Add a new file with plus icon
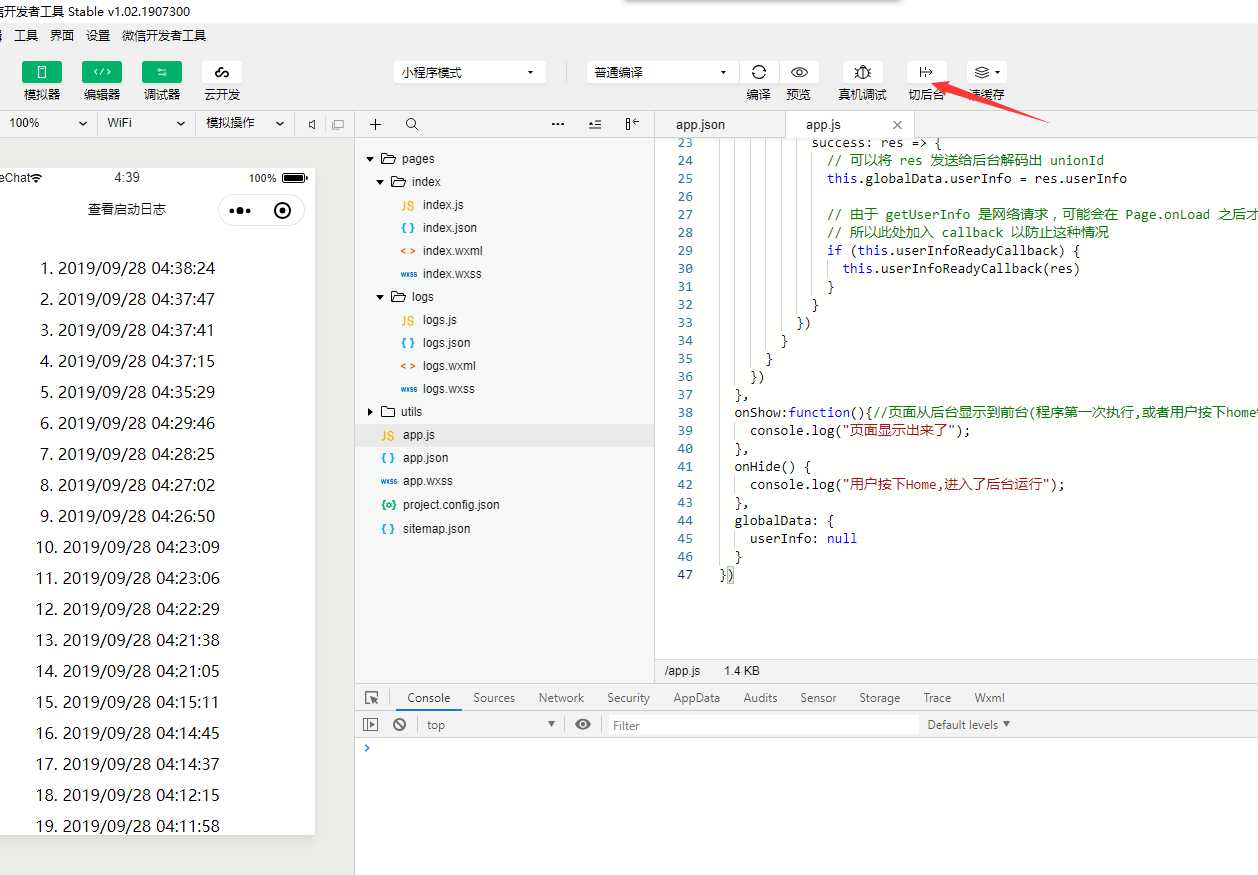This screenshot has width=1258, height=875. pyautogui.click(x=375, y=124)
